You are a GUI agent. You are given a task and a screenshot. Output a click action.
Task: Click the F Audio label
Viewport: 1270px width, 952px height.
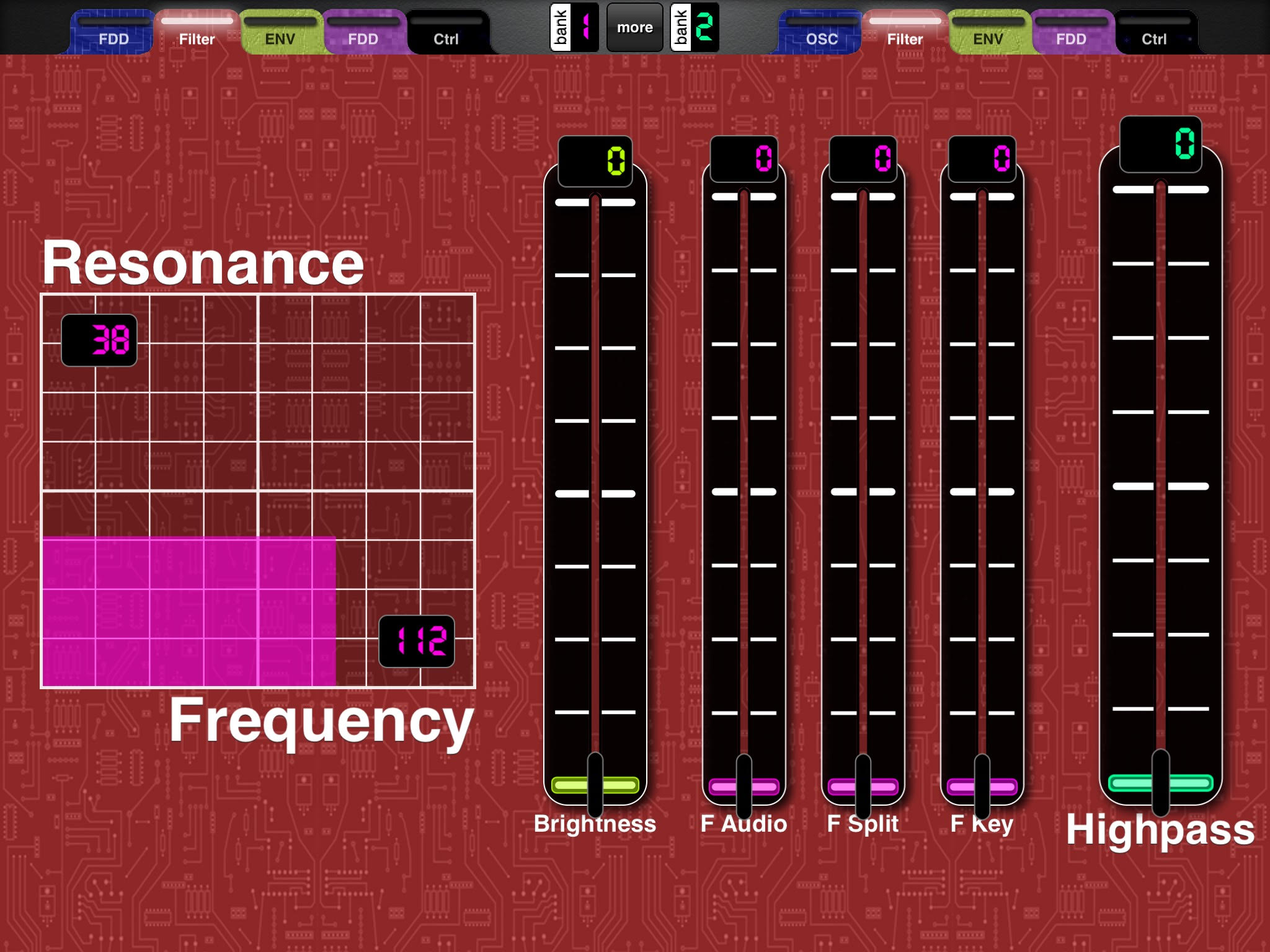(x=744, y=824)
